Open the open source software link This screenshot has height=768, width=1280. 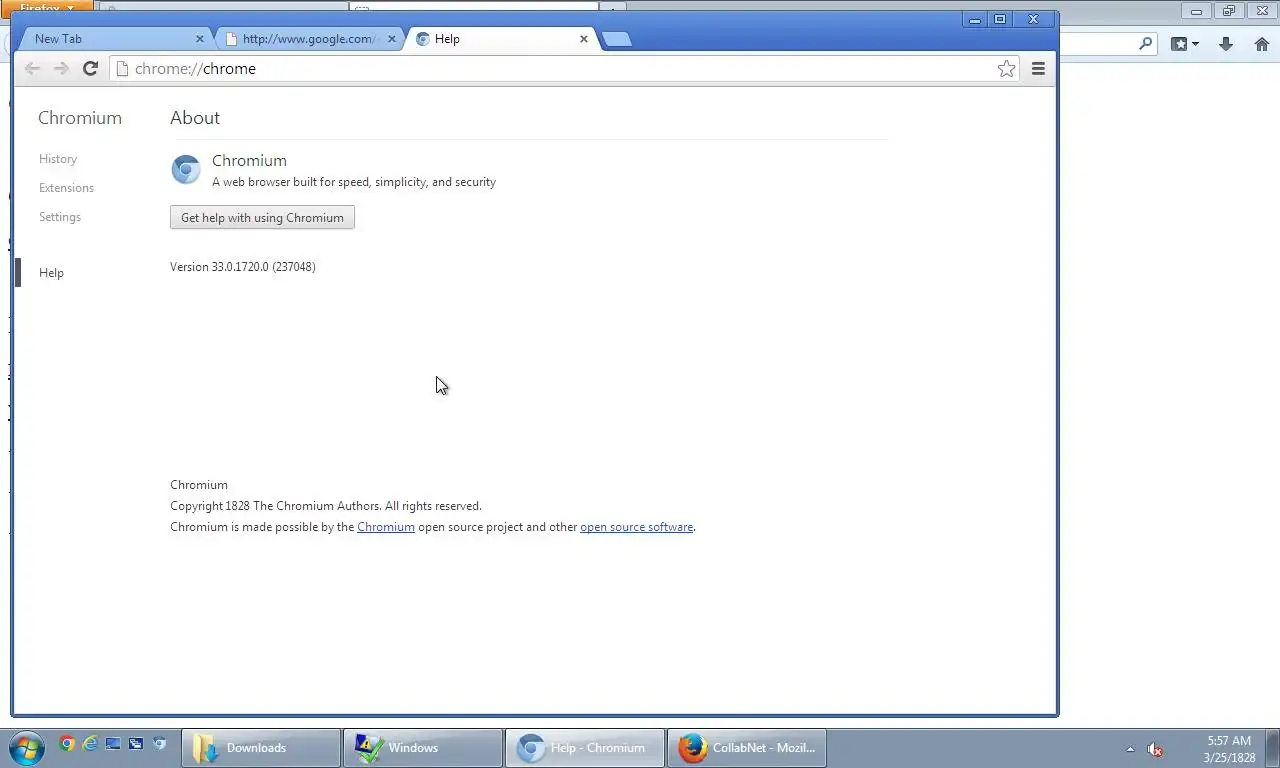(x=636, y=527)
